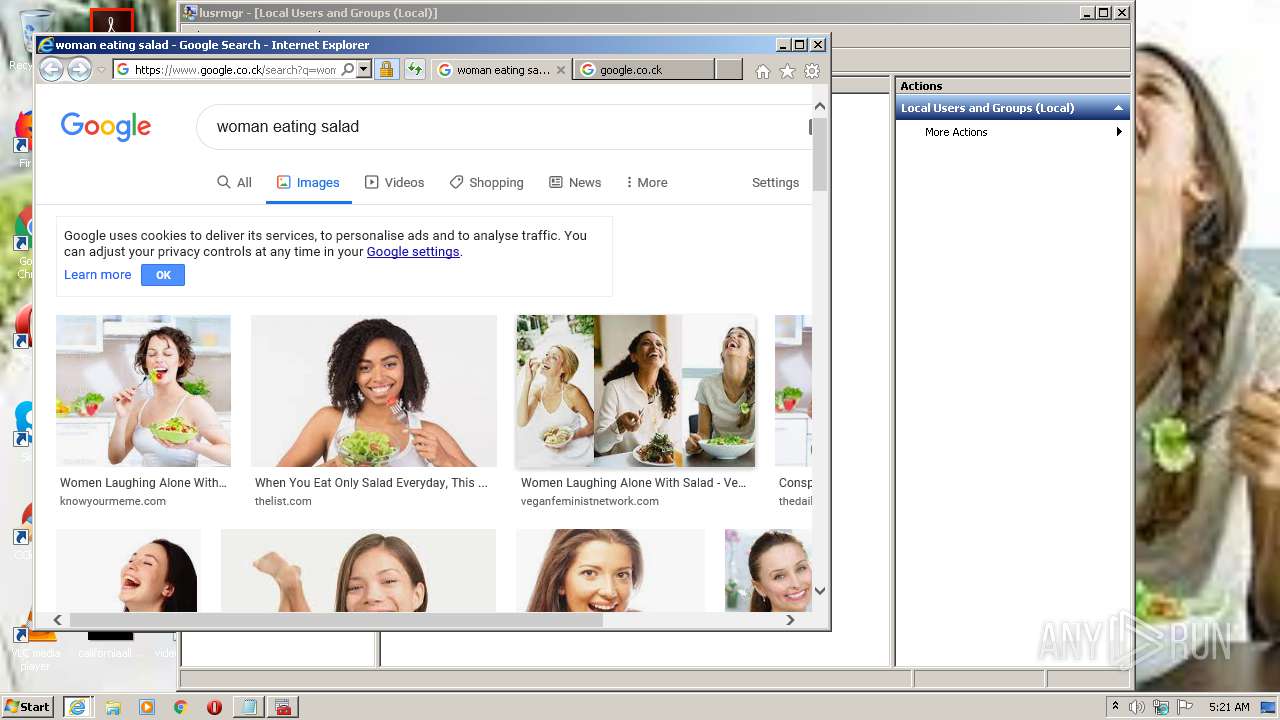Click the Show desktop button

(x=1269, y=707)
